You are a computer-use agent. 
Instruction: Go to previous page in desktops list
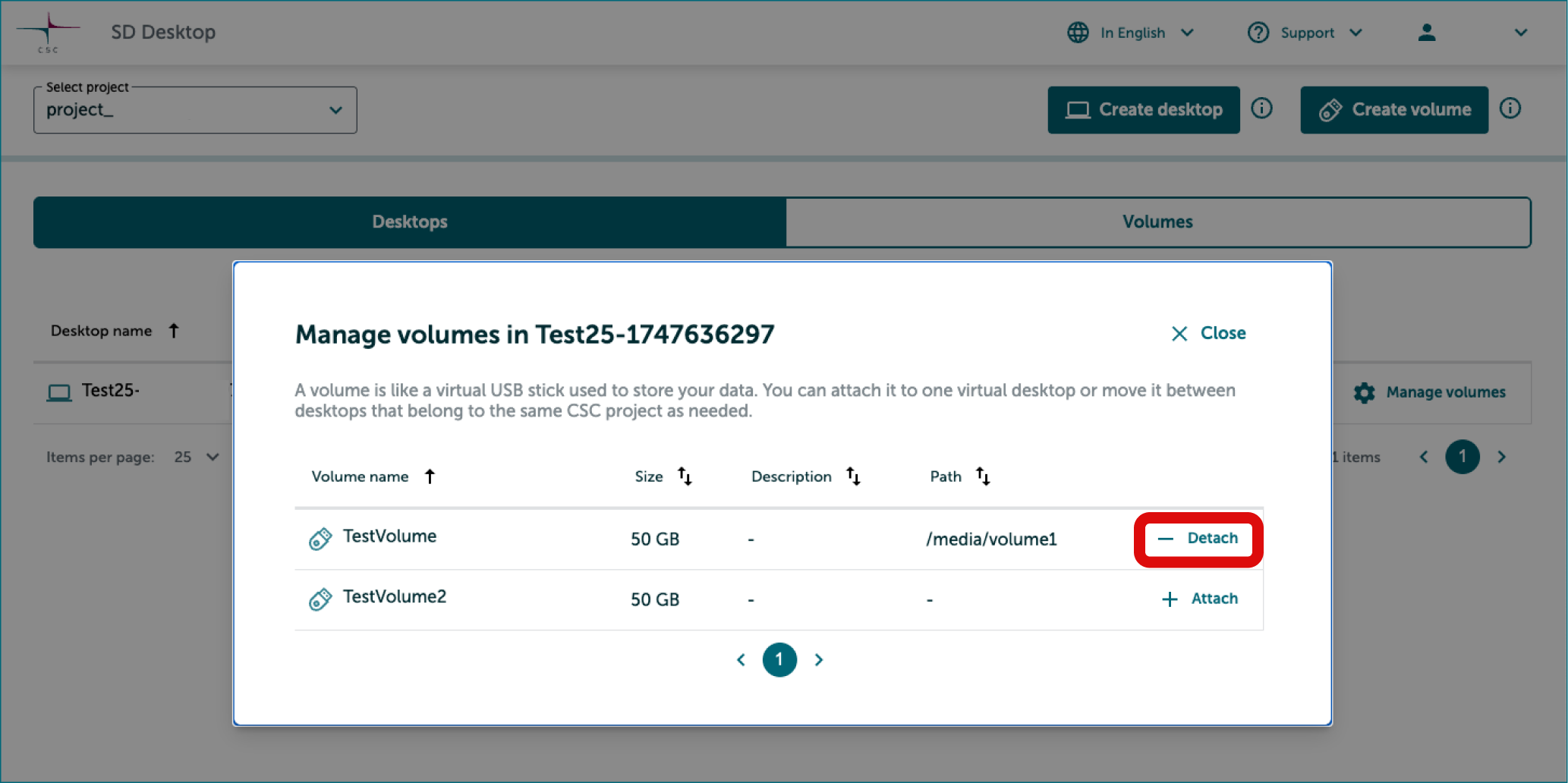(x=1424, y=458)
